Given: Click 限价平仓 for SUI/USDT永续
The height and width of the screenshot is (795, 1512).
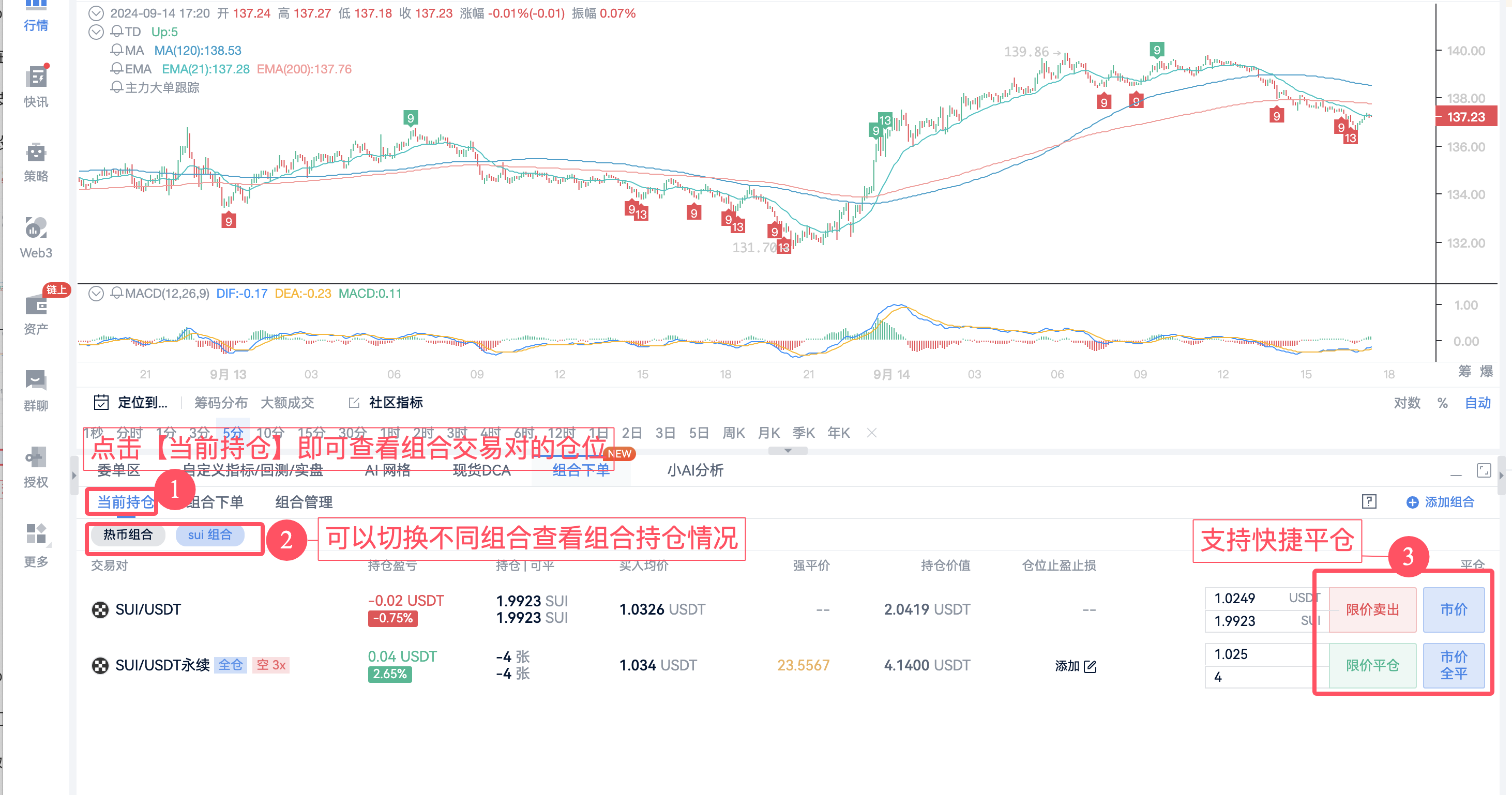Looking at the screenshot, I should point(1372,665).
